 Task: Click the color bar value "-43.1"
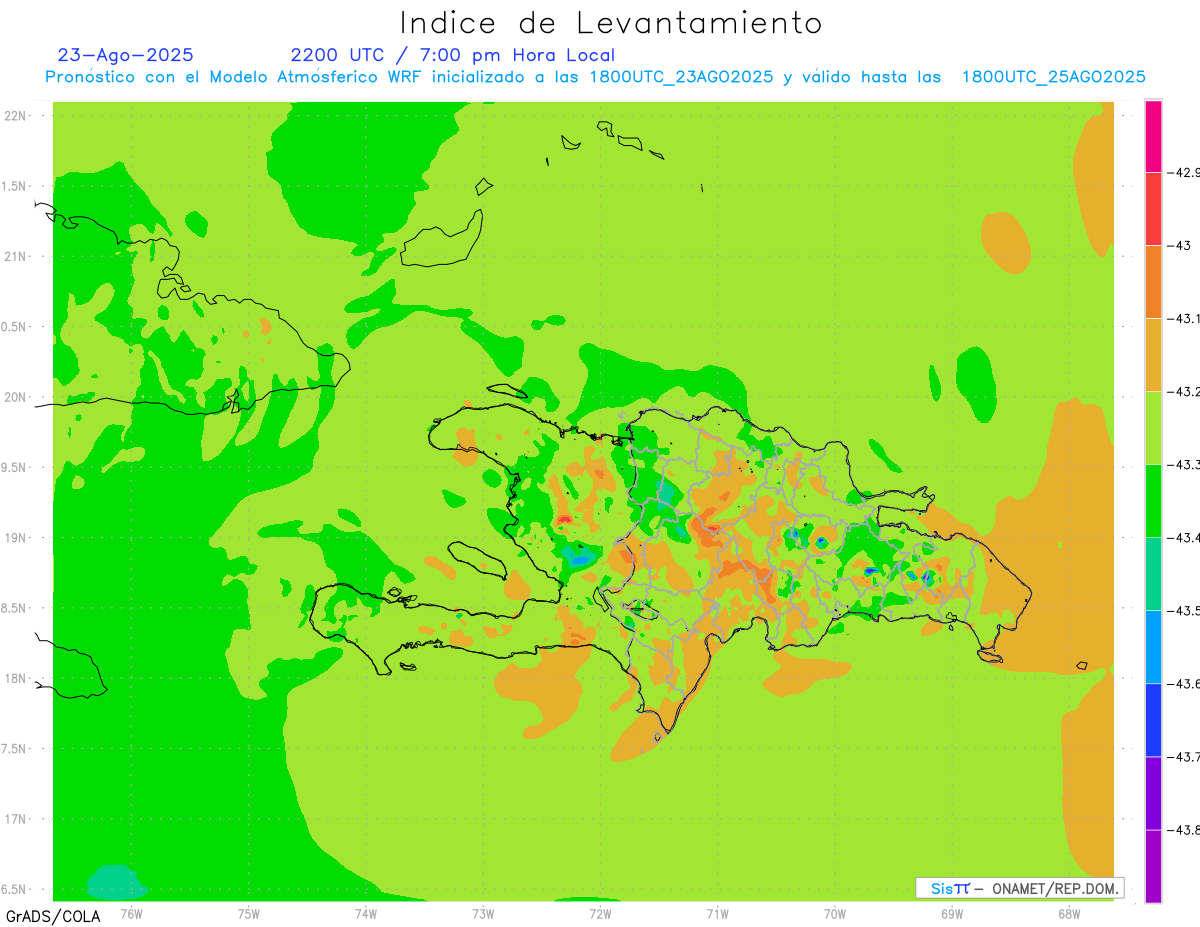[1185, 318]
